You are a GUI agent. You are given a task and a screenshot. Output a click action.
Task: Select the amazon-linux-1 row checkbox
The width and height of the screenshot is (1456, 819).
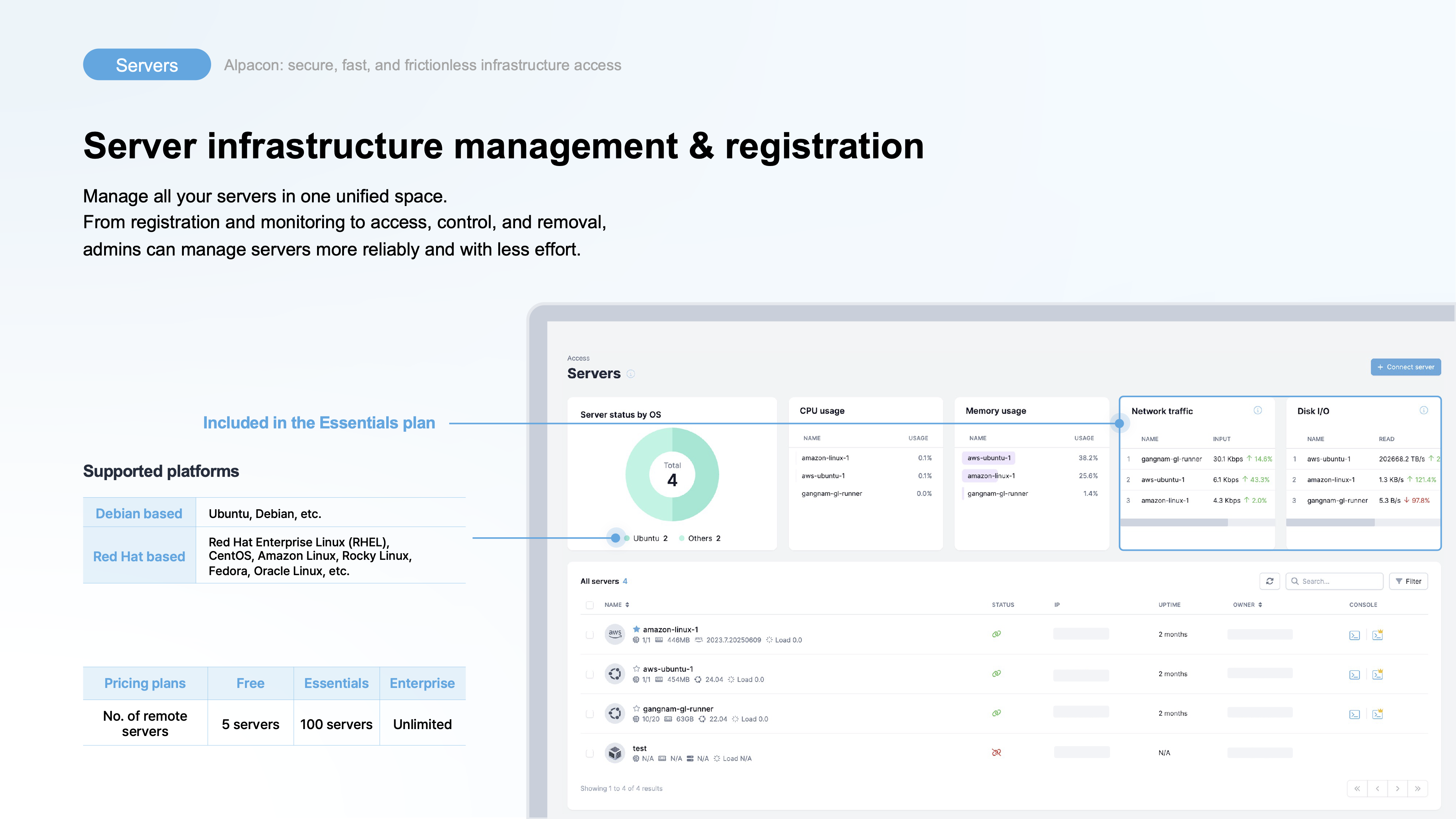pos(590,635)
